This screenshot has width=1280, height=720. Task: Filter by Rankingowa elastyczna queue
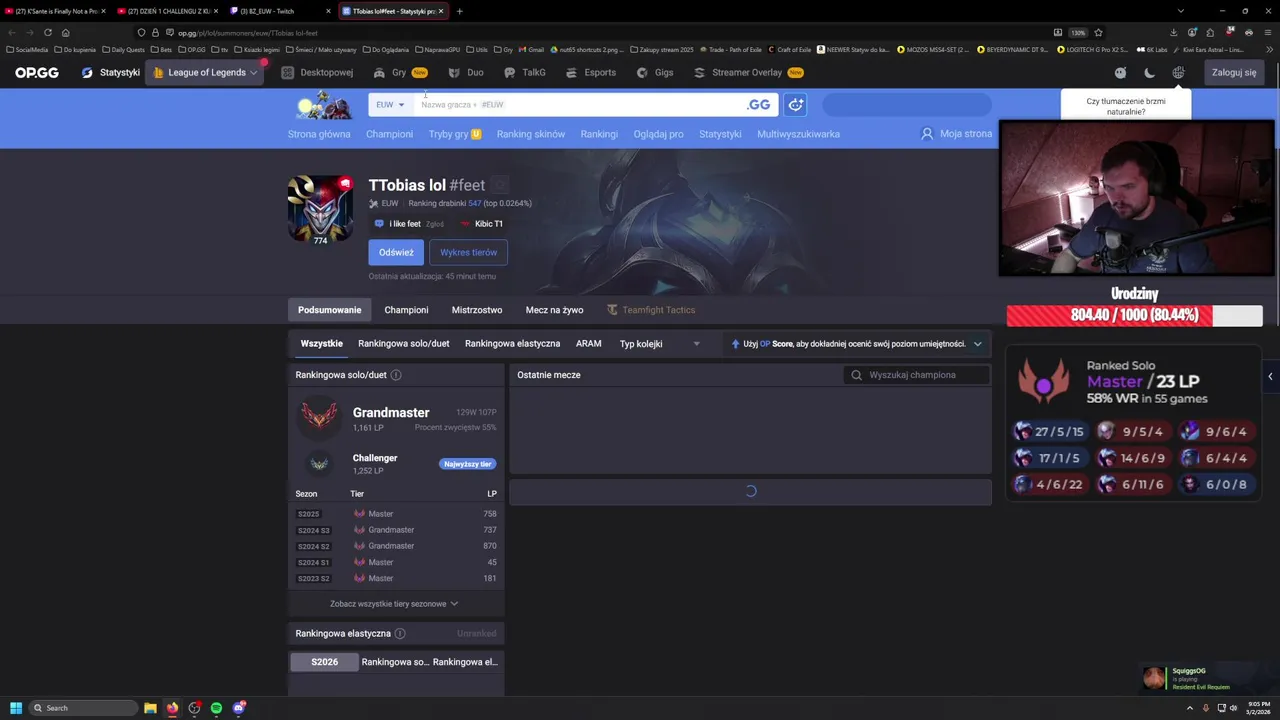(512, 343)
